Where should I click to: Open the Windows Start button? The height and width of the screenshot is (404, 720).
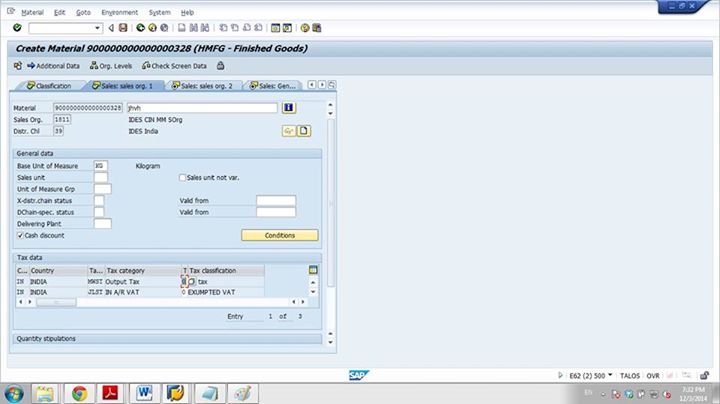click(x=14, y=394)
